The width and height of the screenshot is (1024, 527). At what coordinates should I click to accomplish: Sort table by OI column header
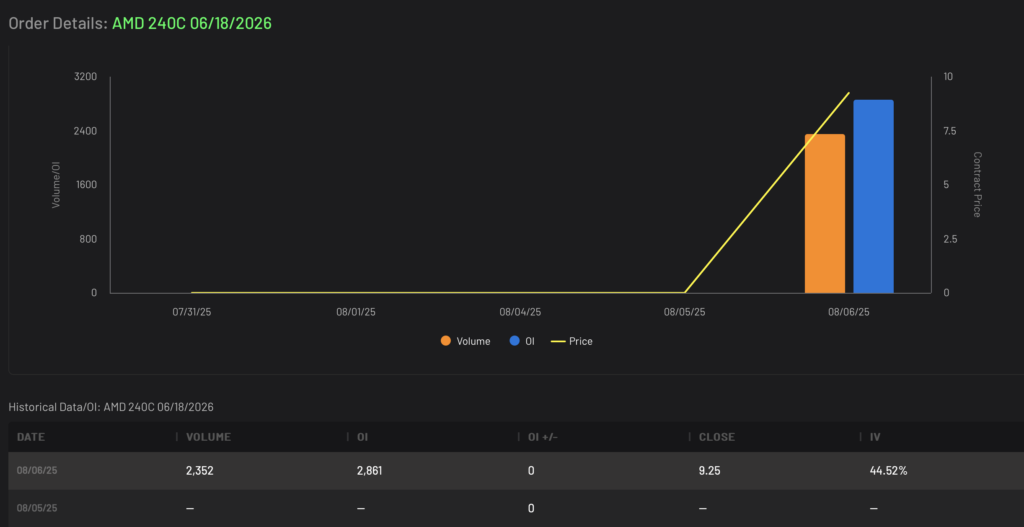point(362,437)
